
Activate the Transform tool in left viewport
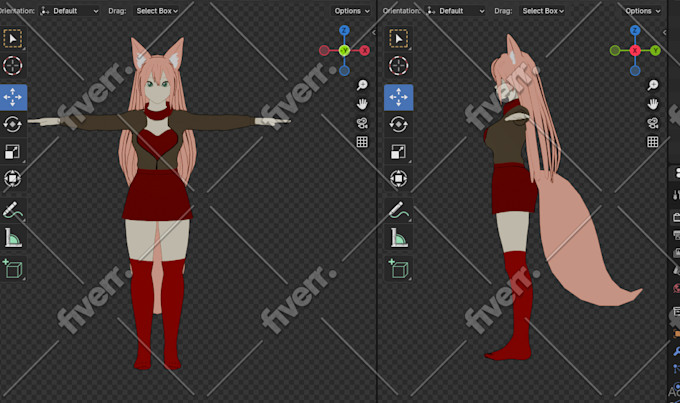point(13,179)
